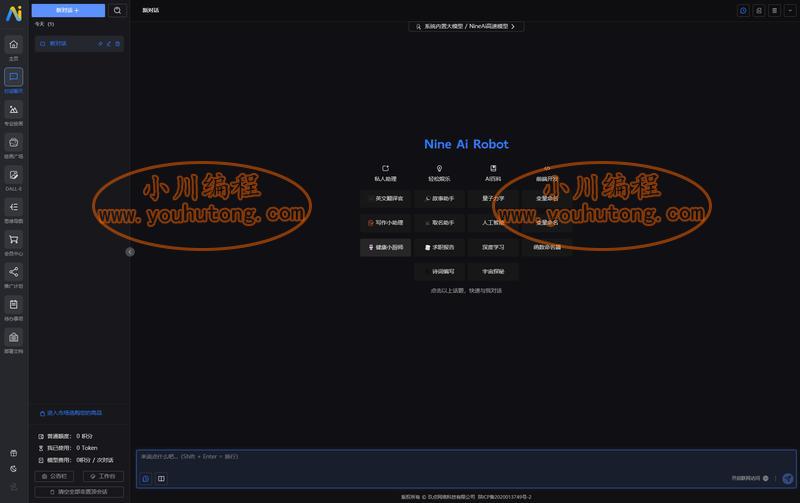The height and width of the screenshot is (503, 800).
Task: Send message with the round send button
Action: [x=788, y=479]
